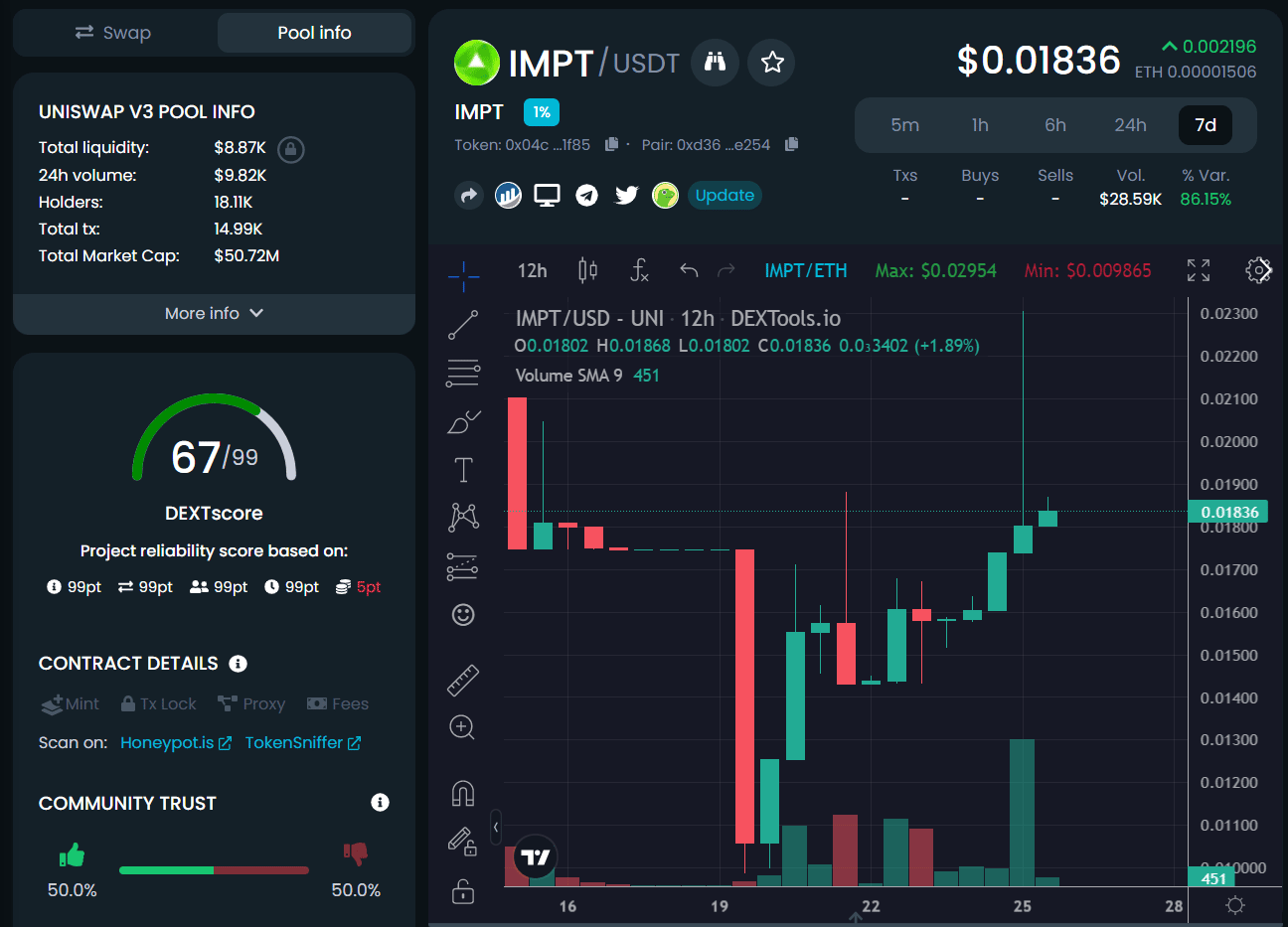Open the Twitter link icon
Viewport: 1288px width, 927px height.
click(626, 195)
